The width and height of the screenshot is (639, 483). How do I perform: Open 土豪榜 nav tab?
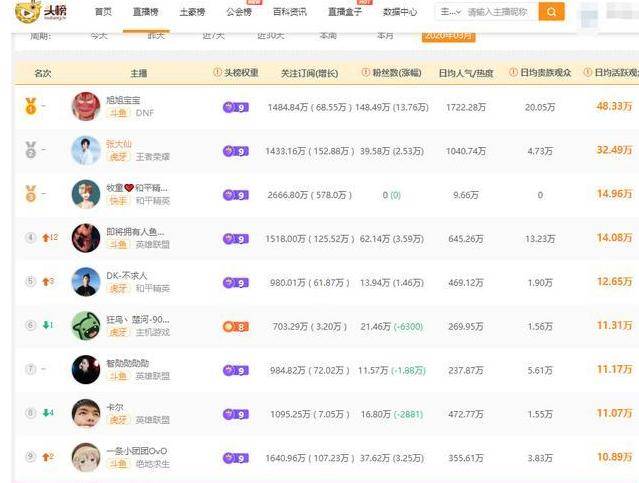(192, 12)
